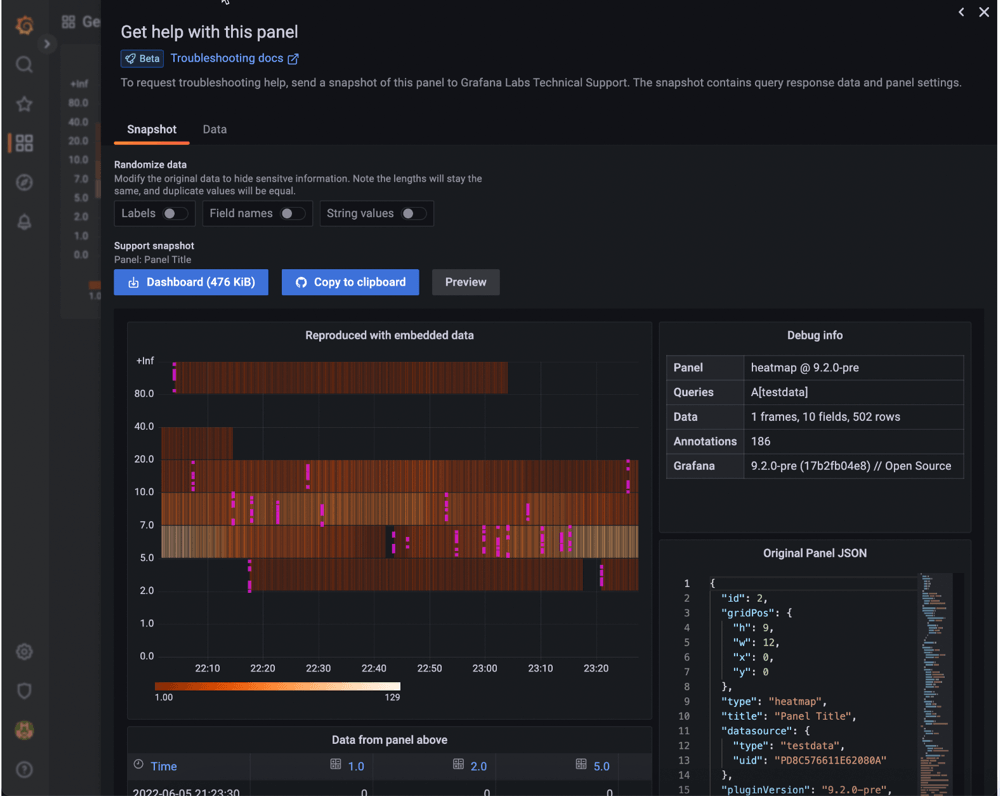
Task: Toggle the String values switch
Action: 412,214
